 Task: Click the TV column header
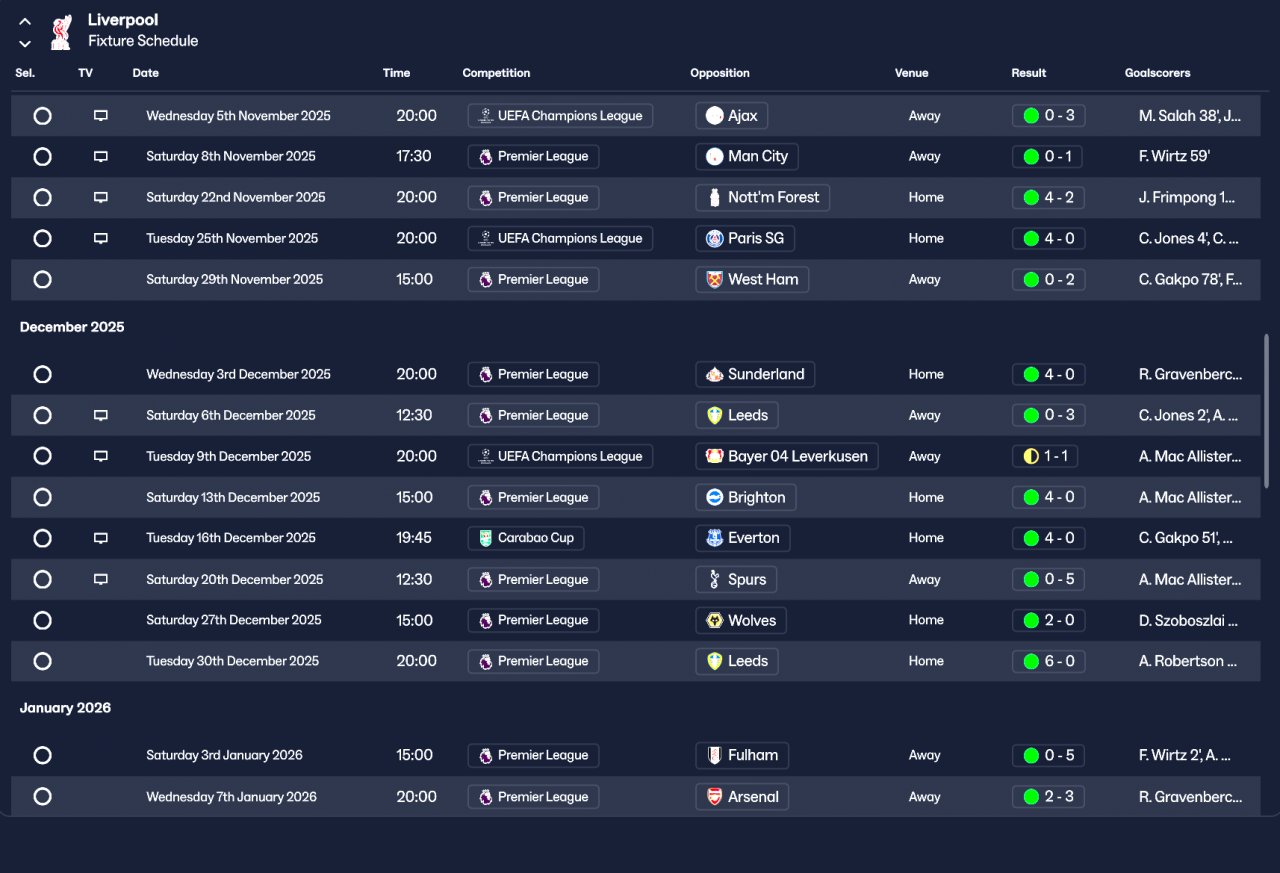[85, 73]
